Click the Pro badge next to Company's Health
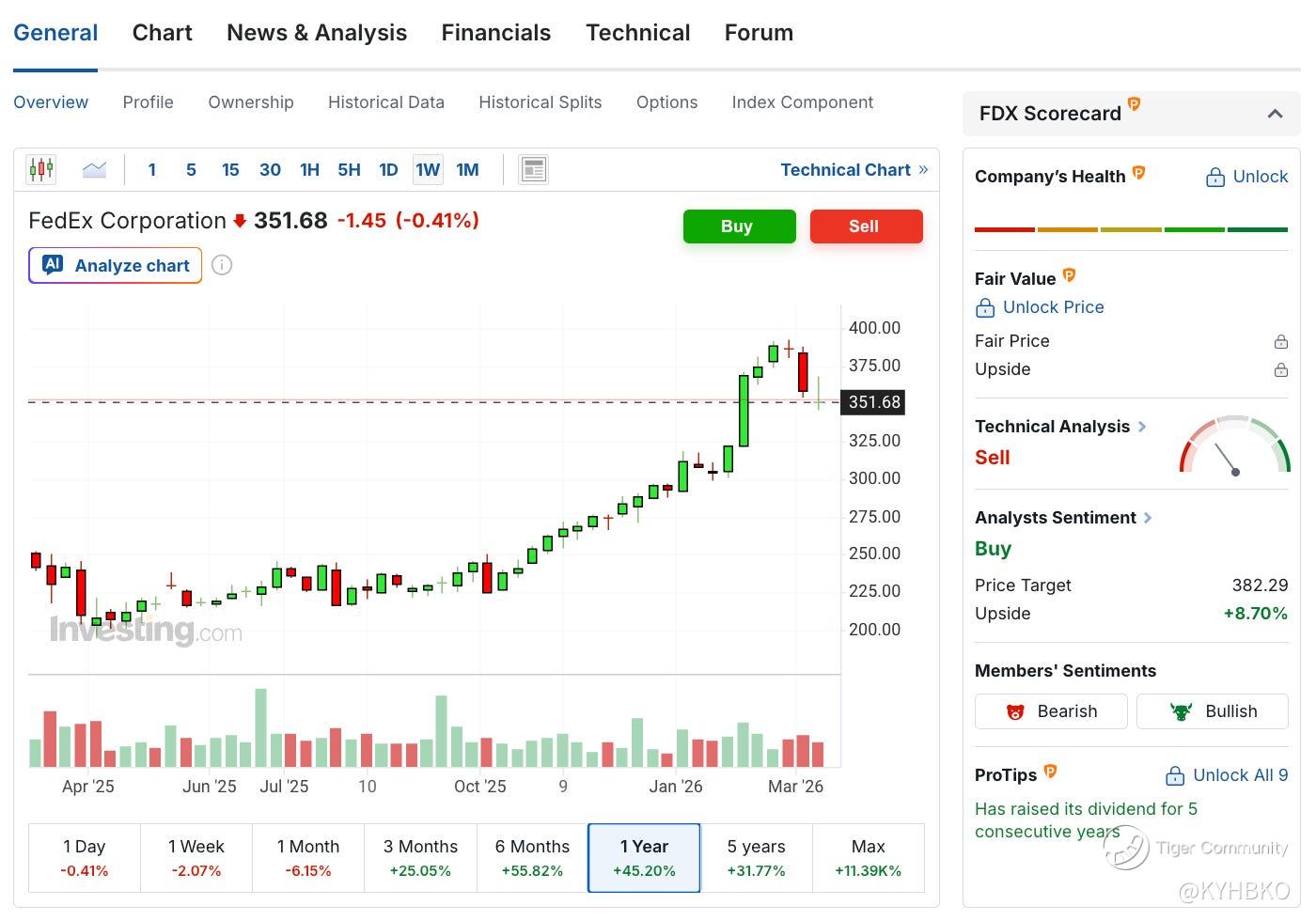 (1138, 172)
